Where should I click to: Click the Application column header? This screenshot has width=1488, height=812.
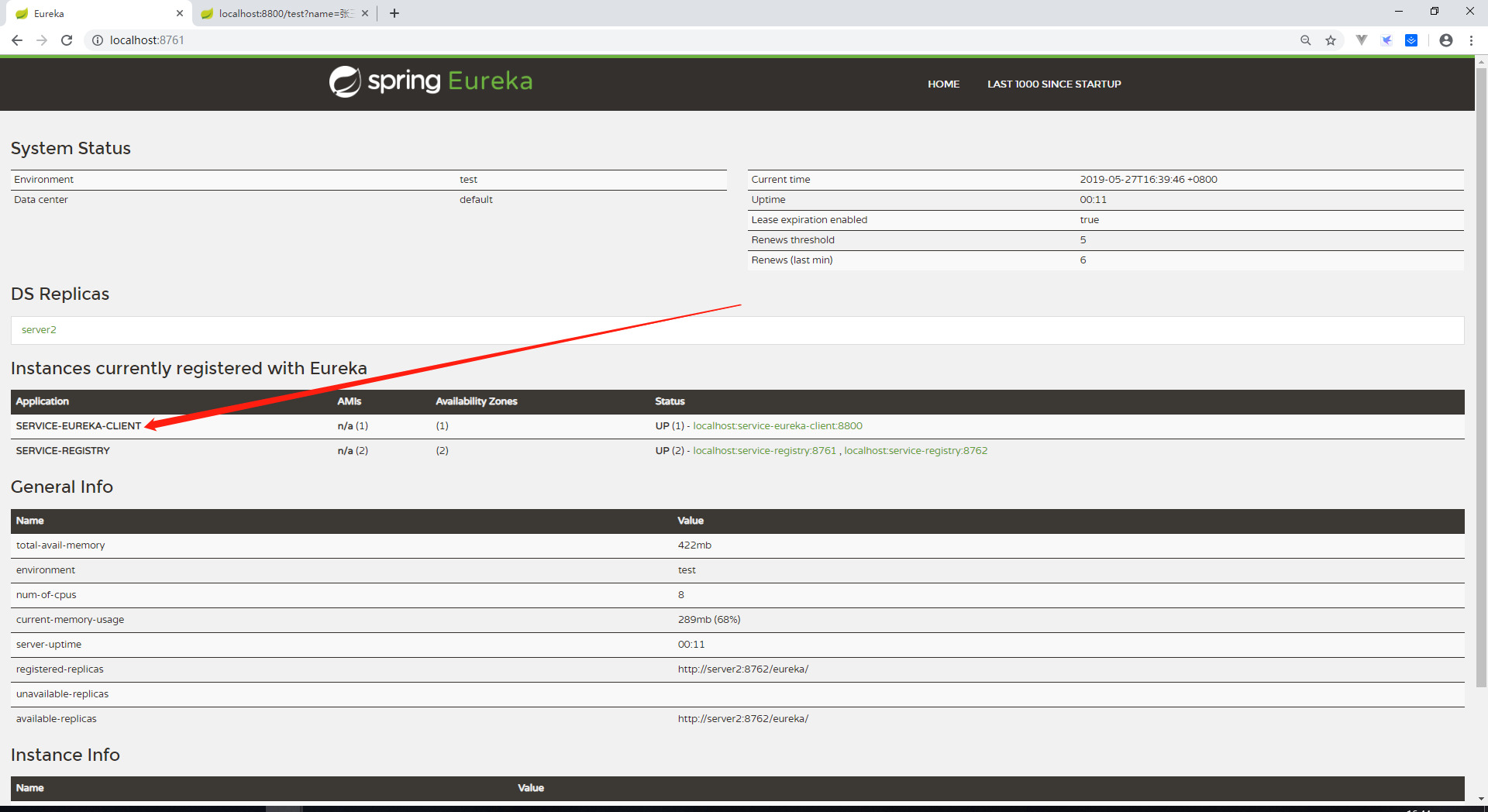pos(43,401)
